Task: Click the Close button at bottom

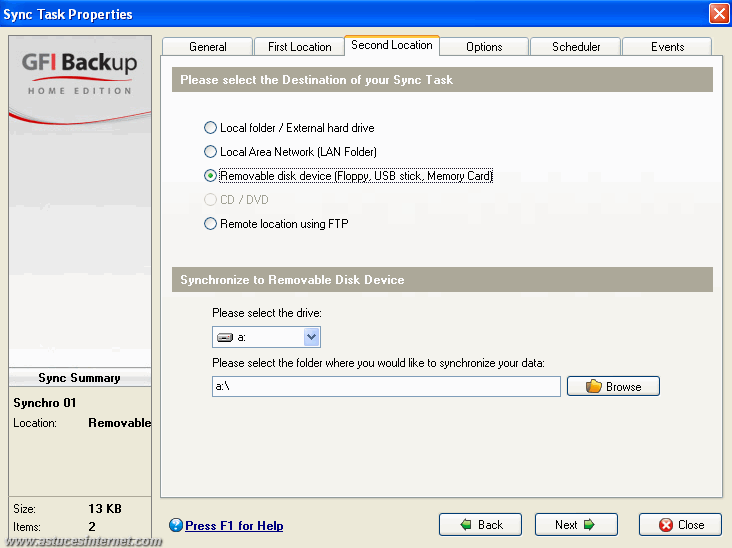Action: [x=680, y=525]
